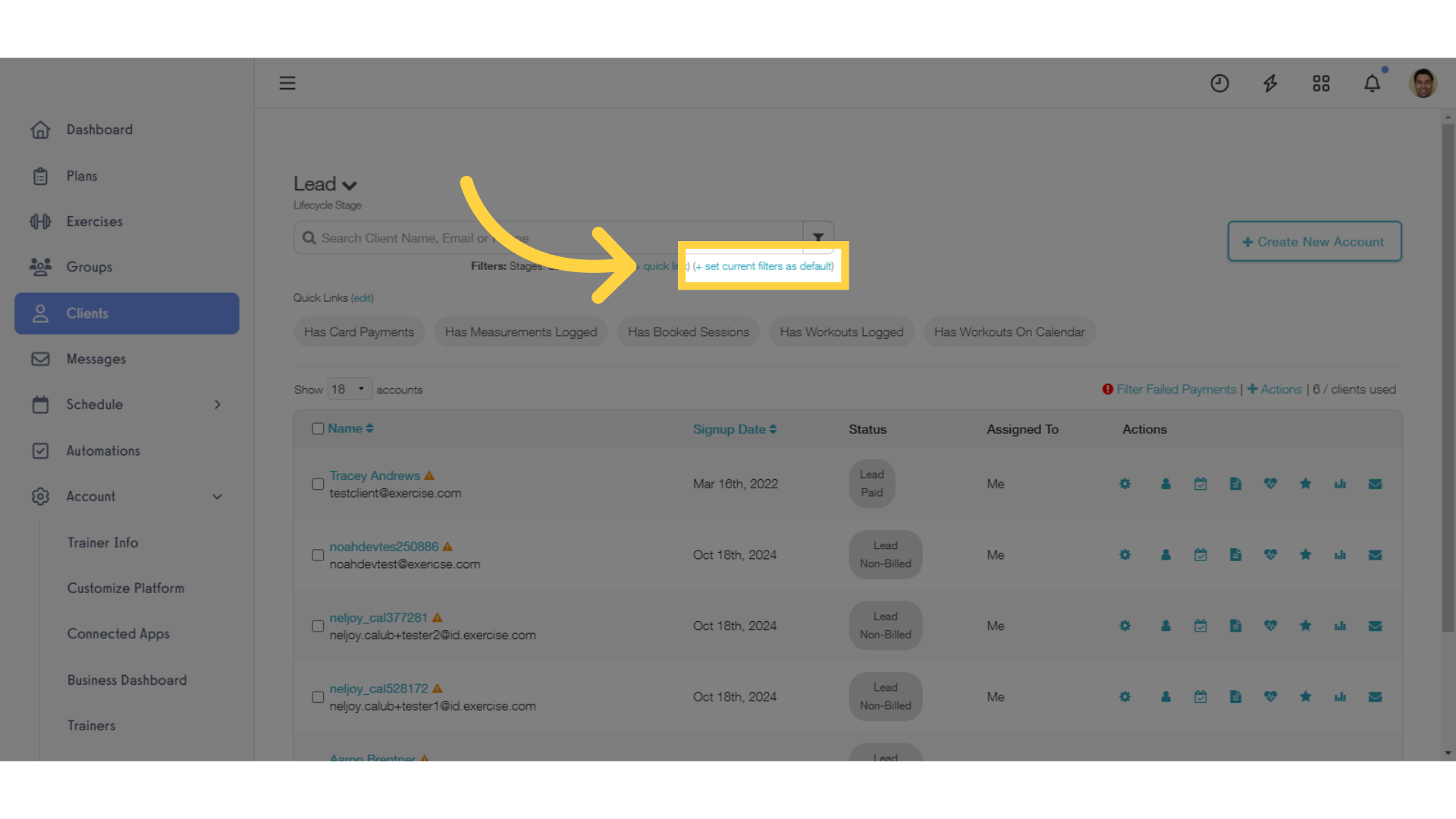1456x819 pixels.
Task: Open the heart-rate health icon for neljoy_cal528172
Action: (1270, 696)
